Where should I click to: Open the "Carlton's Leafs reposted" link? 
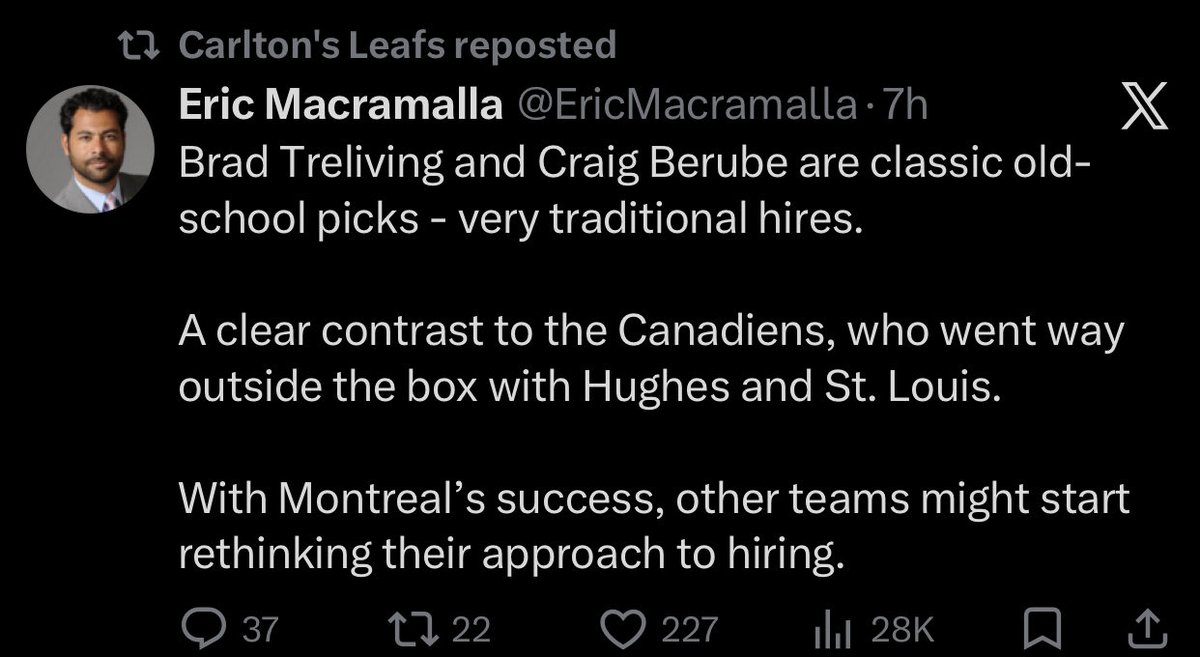coord(396,45)
